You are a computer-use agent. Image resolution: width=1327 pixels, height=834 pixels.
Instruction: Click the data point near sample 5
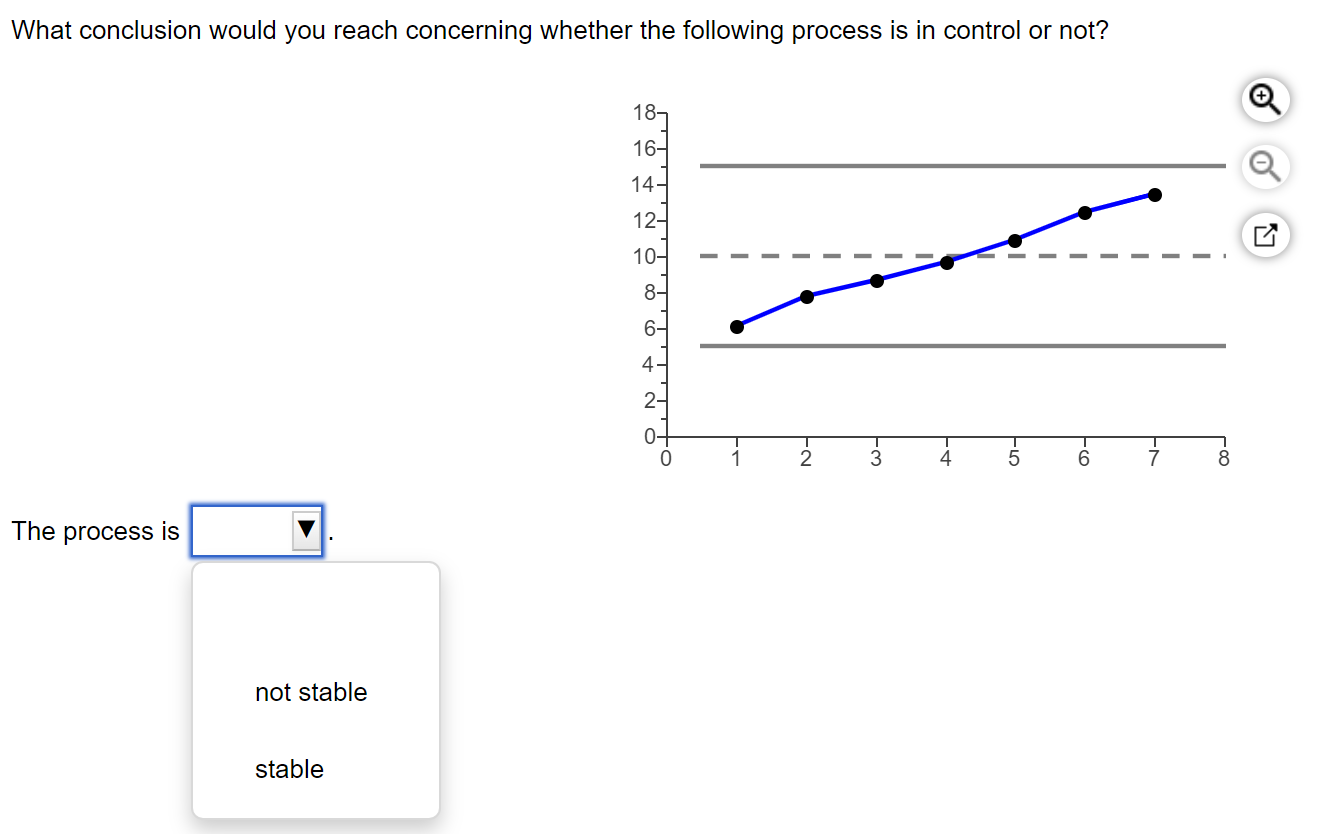click(x=1014, y=240)
